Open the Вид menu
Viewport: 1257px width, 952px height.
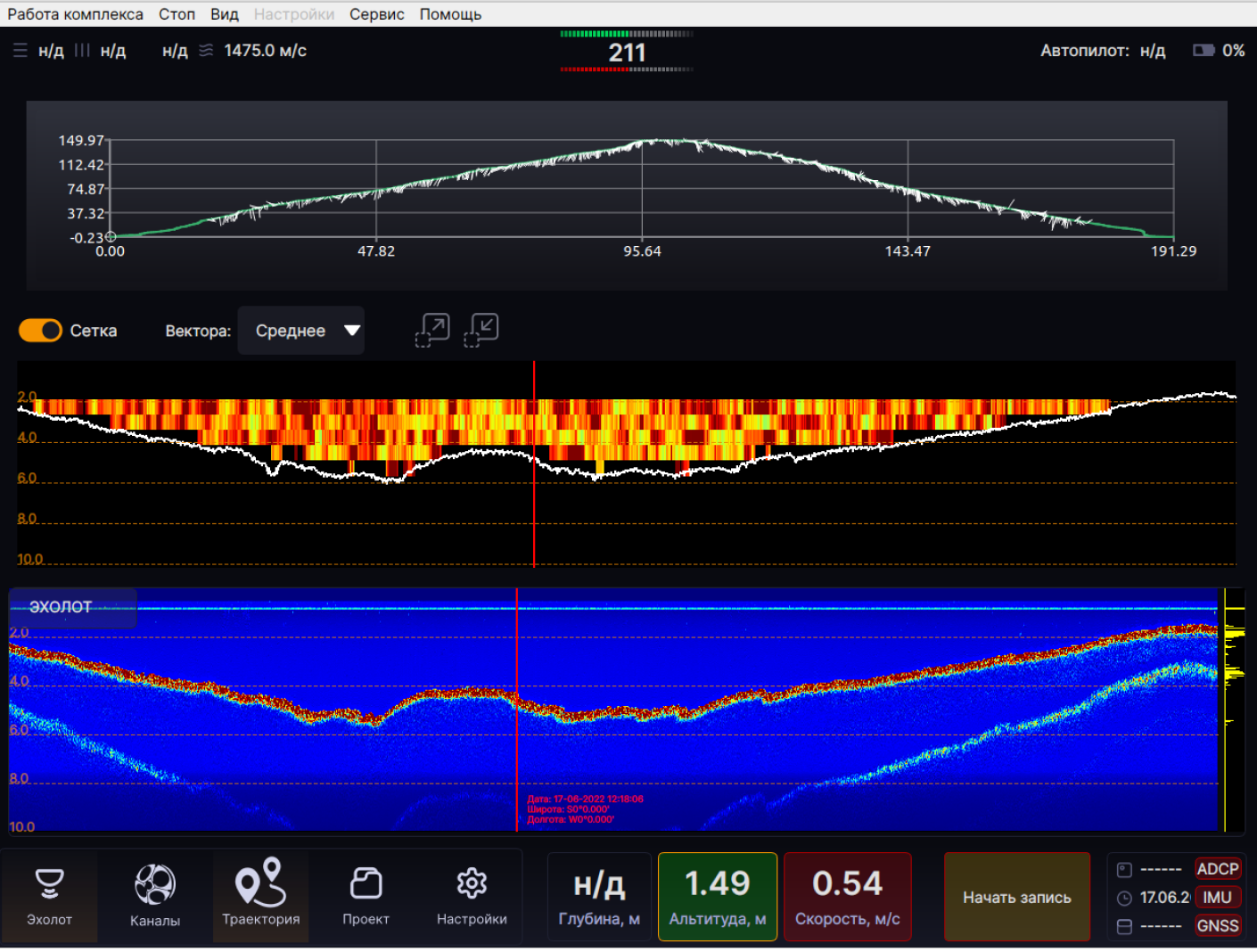point(225,14)
